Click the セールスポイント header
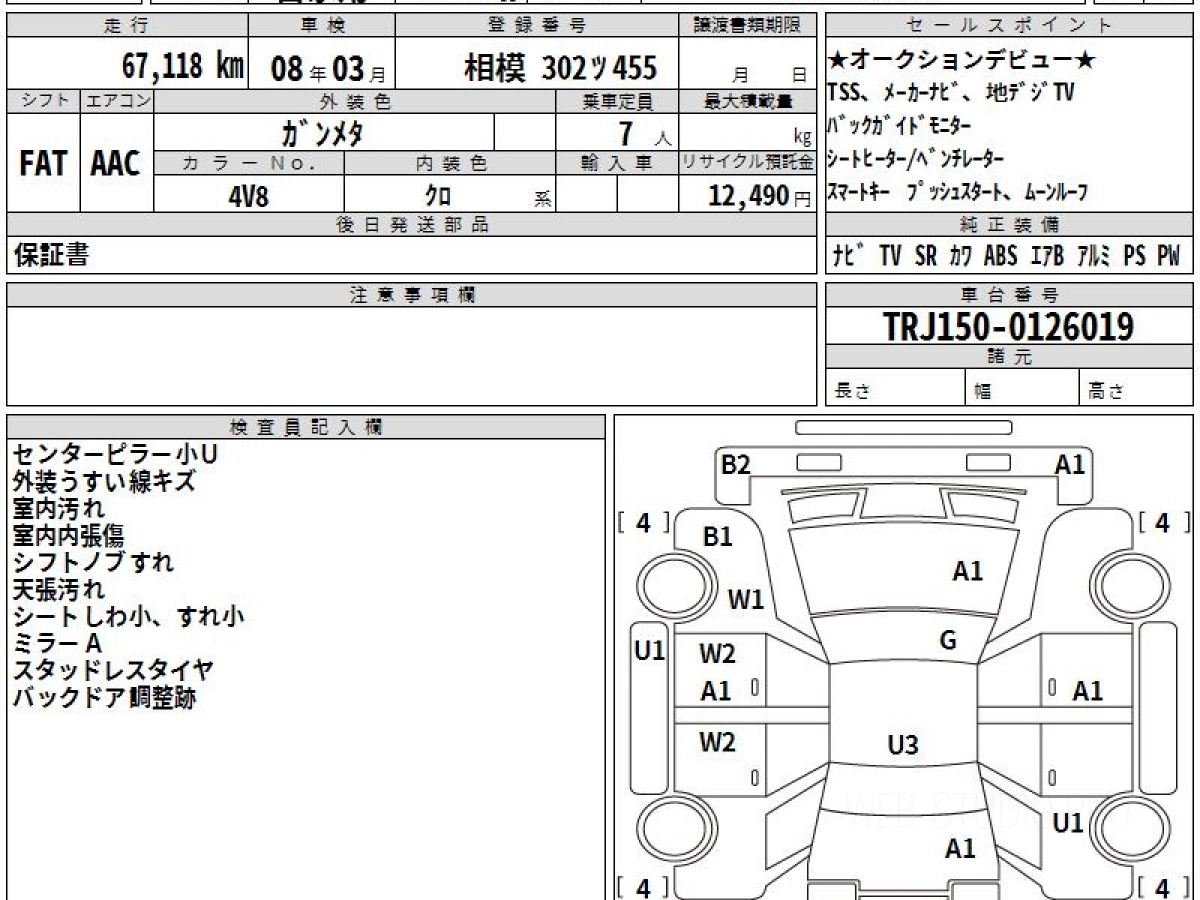Viewport: 1200px width, 900px height. point(1010,26)
